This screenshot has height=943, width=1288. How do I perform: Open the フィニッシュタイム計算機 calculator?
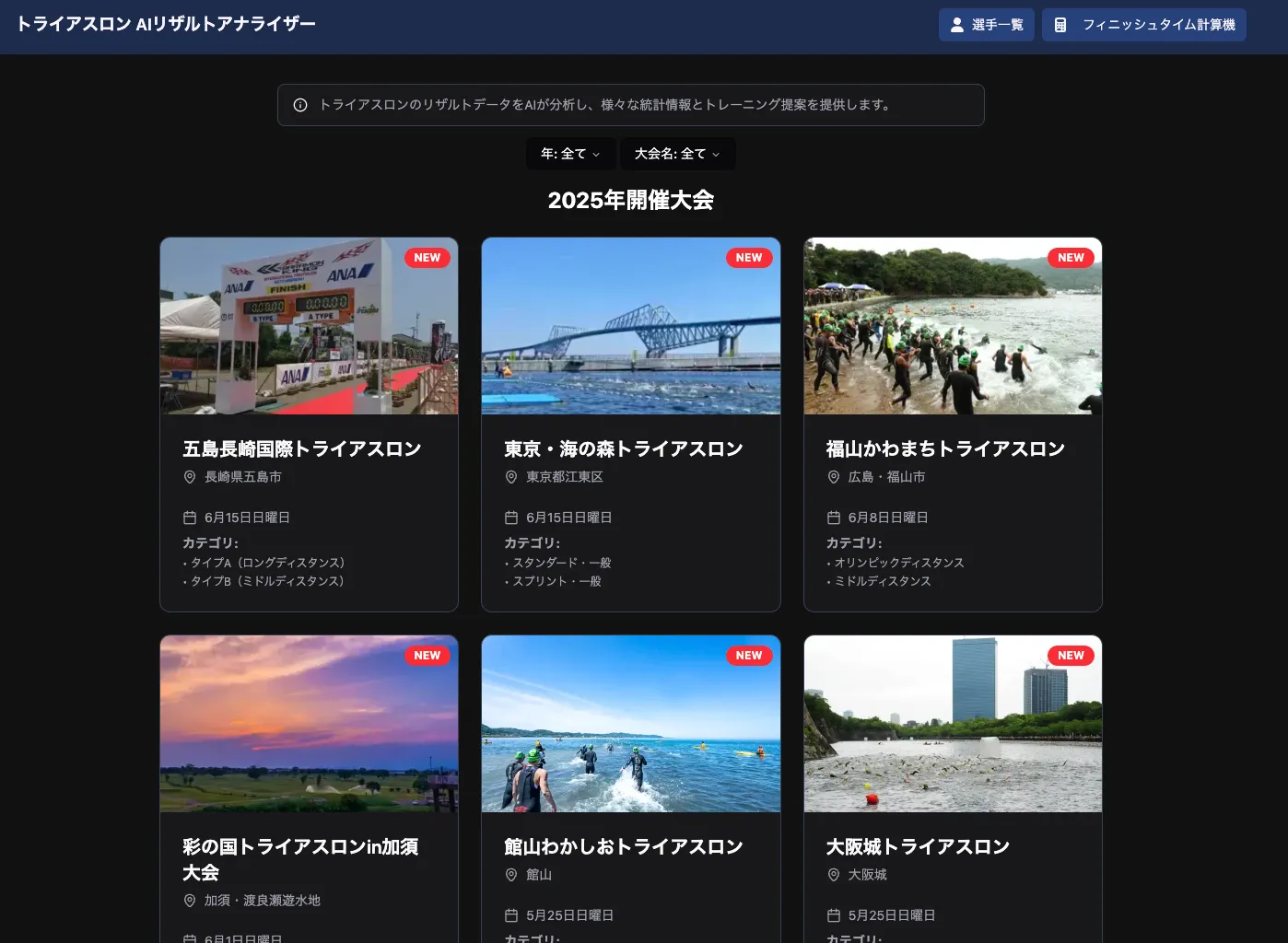[1143, 25]
